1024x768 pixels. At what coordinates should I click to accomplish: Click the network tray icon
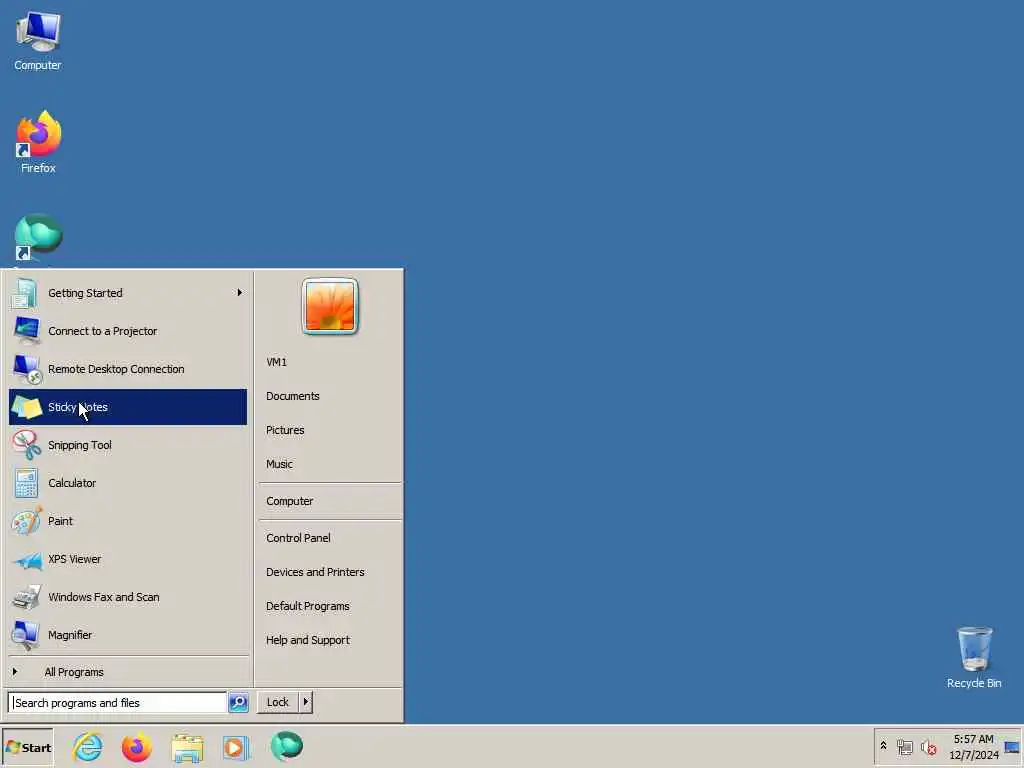click(904, 747)
